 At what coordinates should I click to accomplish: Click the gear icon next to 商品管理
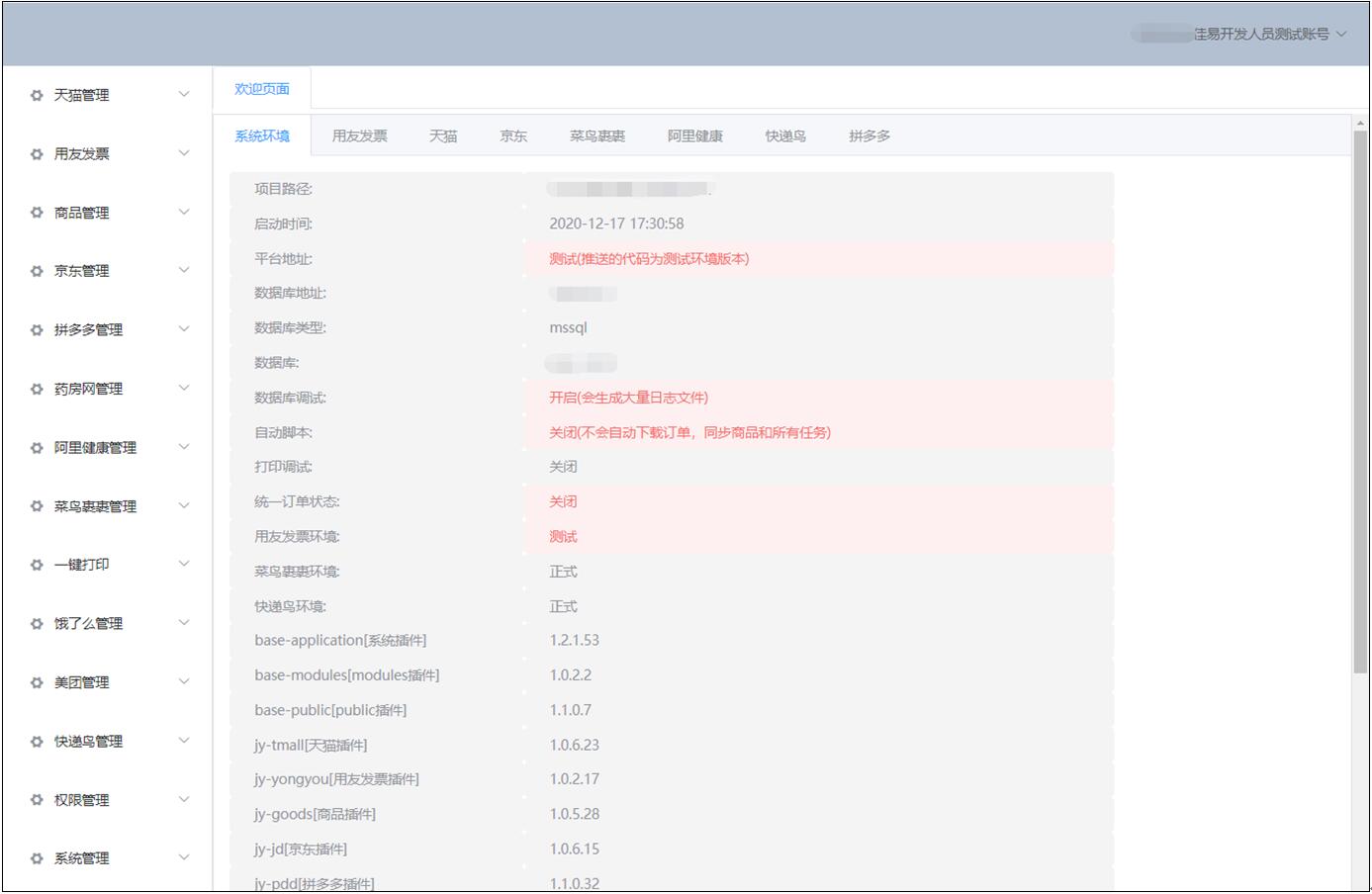[37, 213]
